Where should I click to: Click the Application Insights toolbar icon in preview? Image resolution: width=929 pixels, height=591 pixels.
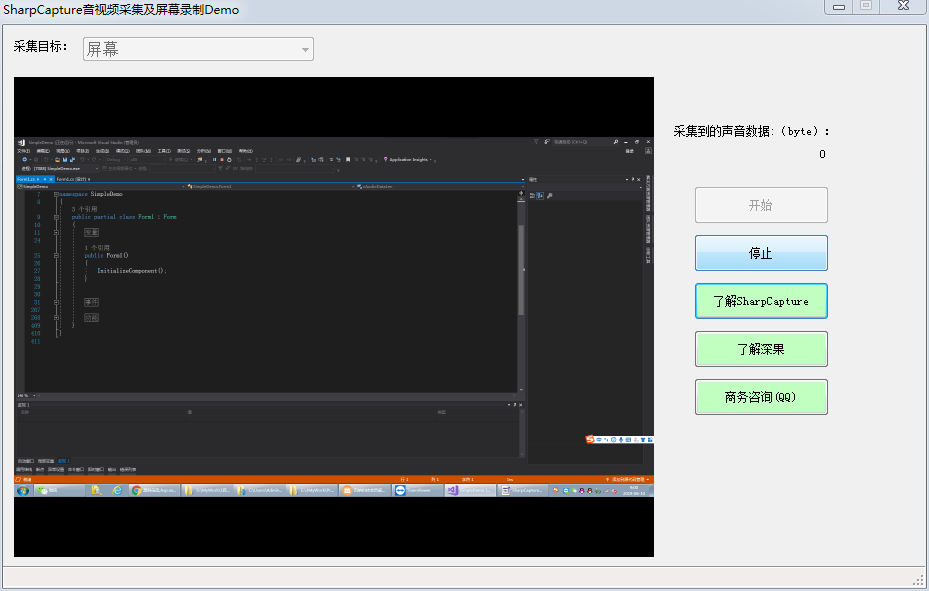pos(386,159)
